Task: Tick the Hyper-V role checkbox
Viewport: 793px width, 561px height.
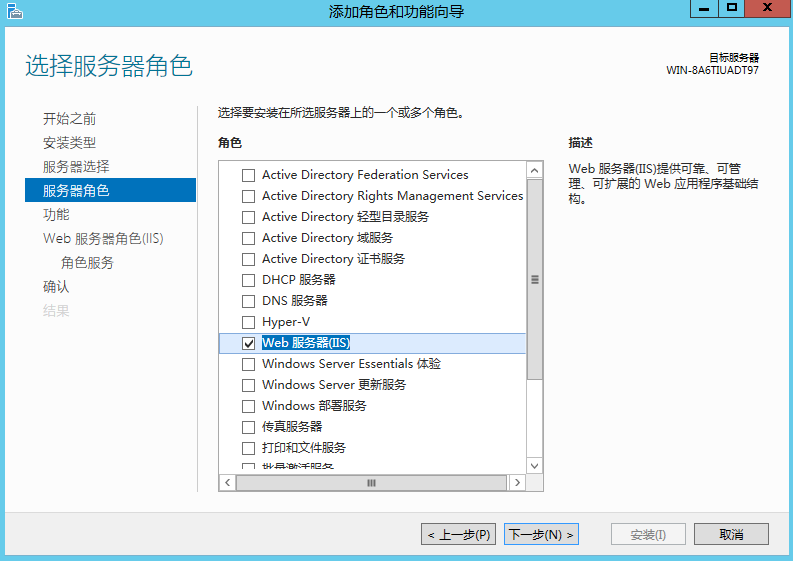Action: [x=249, y=322]
